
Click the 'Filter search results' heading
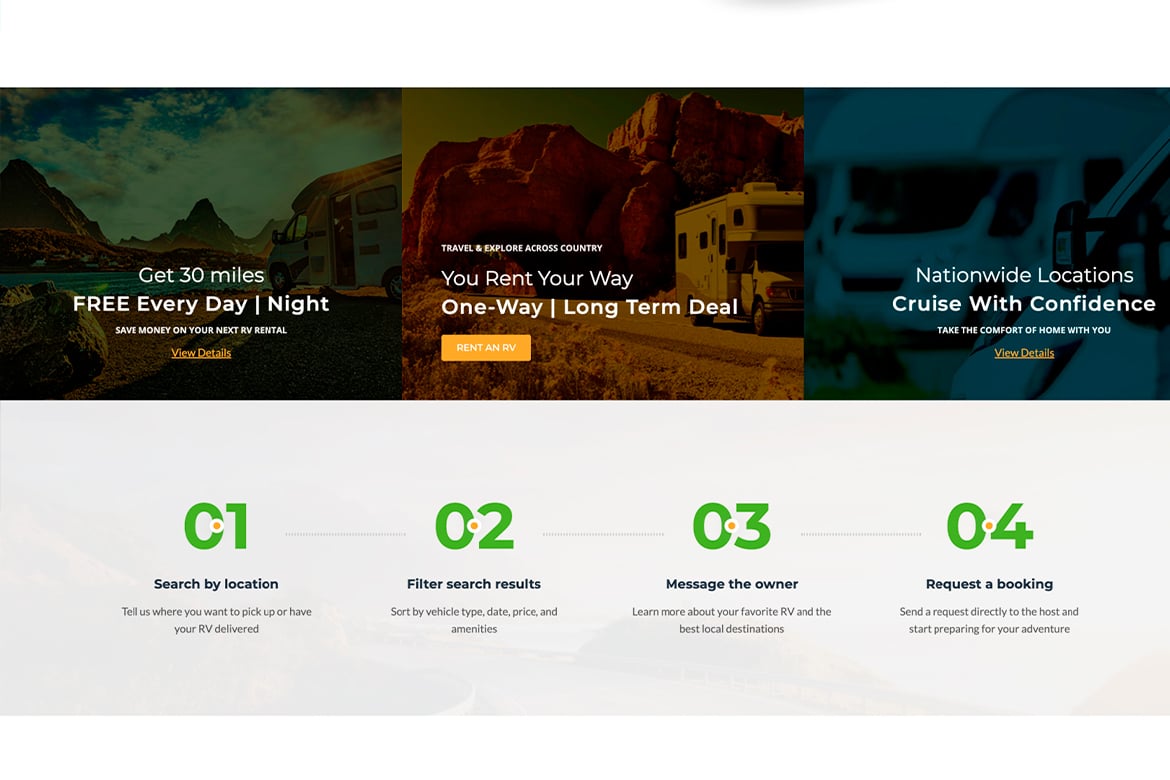pos(474,584)
